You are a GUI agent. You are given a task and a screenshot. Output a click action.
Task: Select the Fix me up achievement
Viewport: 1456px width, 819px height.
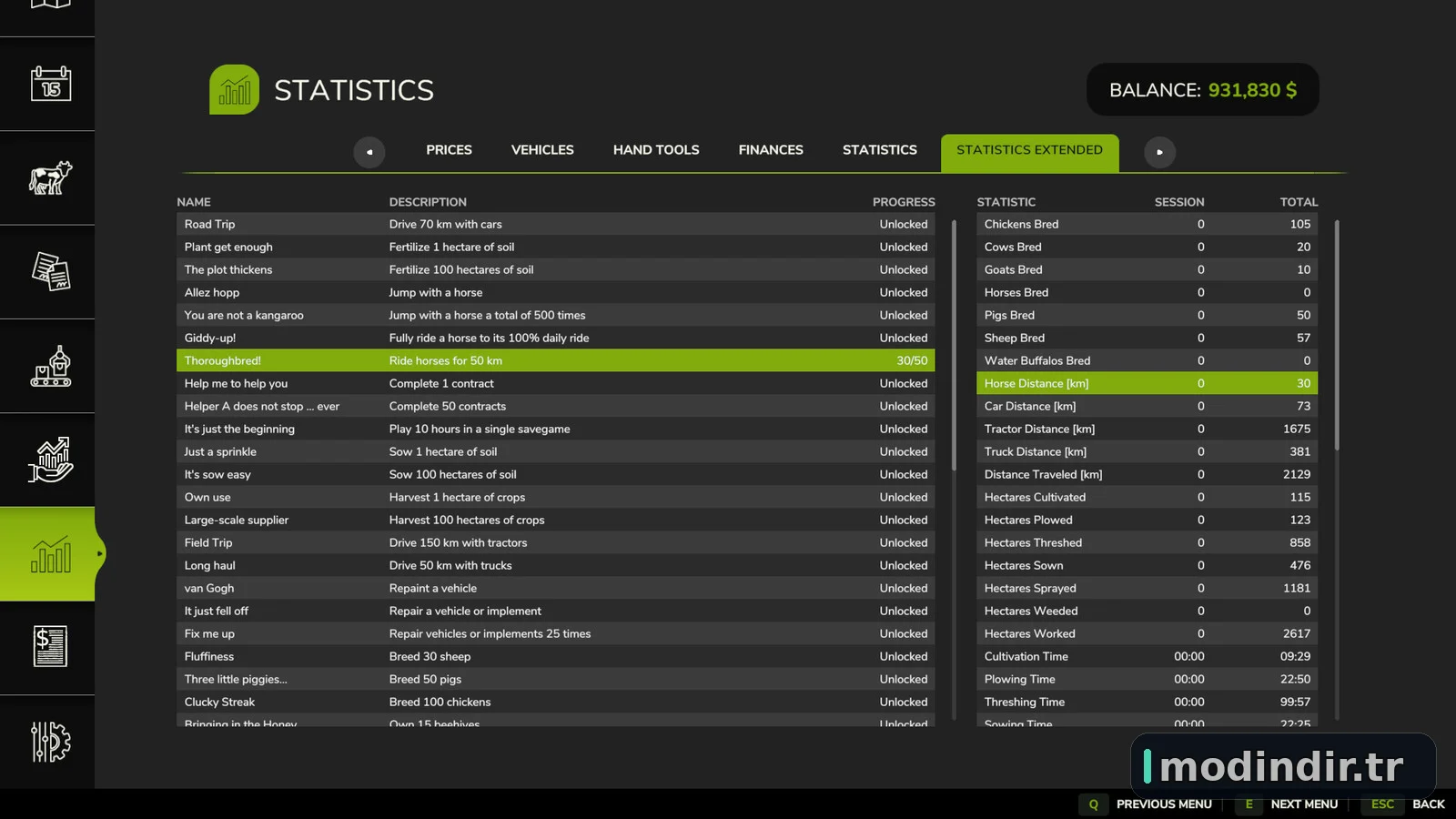click(x=555, y=633)
